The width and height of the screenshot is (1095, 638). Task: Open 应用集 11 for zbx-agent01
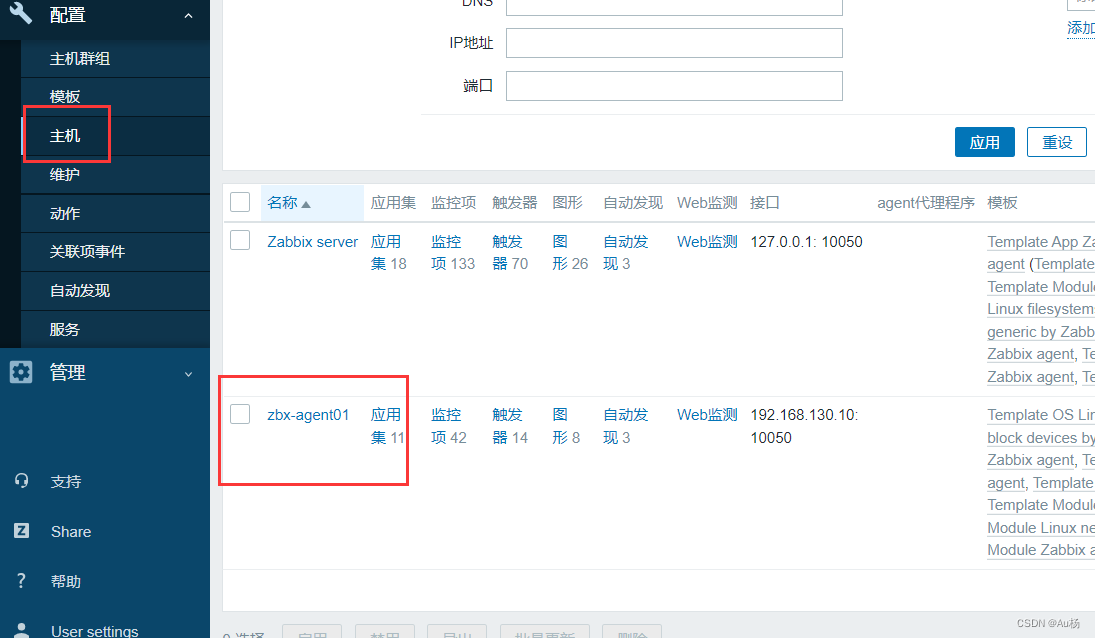[388, 426]
